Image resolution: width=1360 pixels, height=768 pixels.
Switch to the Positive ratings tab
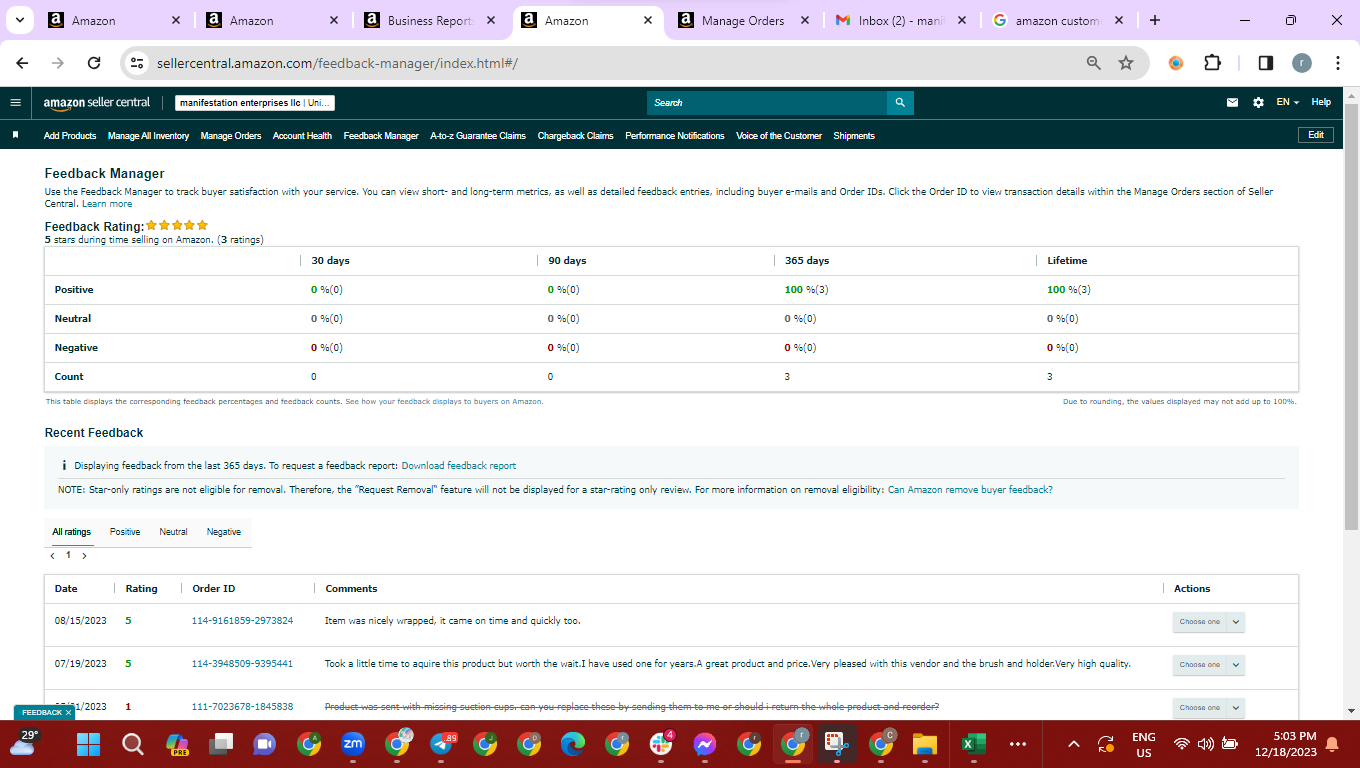tap(125, 532)
